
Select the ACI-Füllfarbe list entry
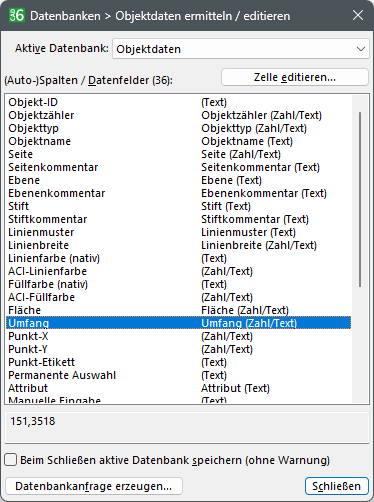(x=178, y=297)
